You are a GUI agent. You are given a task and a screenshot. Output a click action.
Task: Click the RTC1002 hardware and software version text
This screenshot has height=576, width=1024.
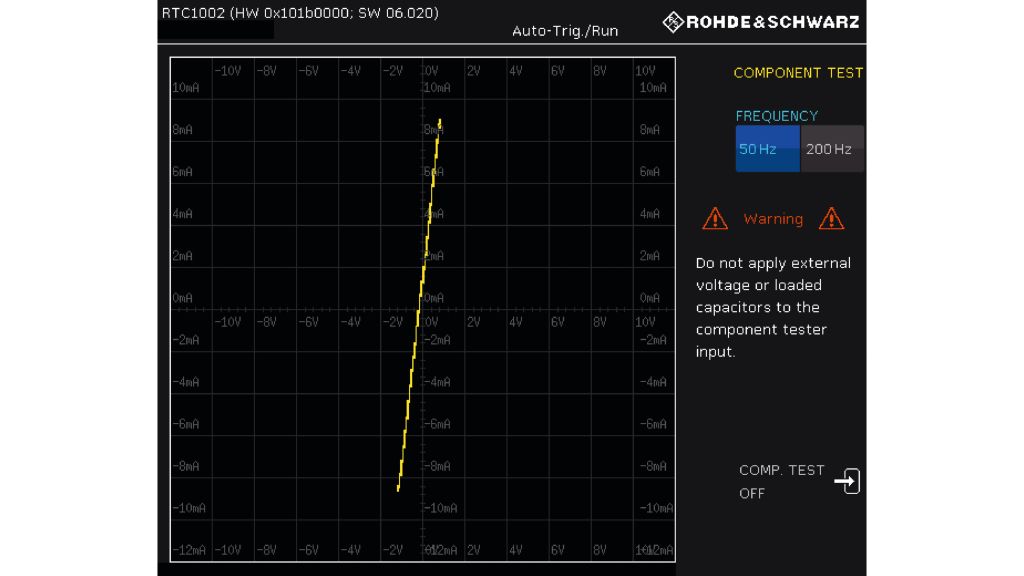click(300, 13)
